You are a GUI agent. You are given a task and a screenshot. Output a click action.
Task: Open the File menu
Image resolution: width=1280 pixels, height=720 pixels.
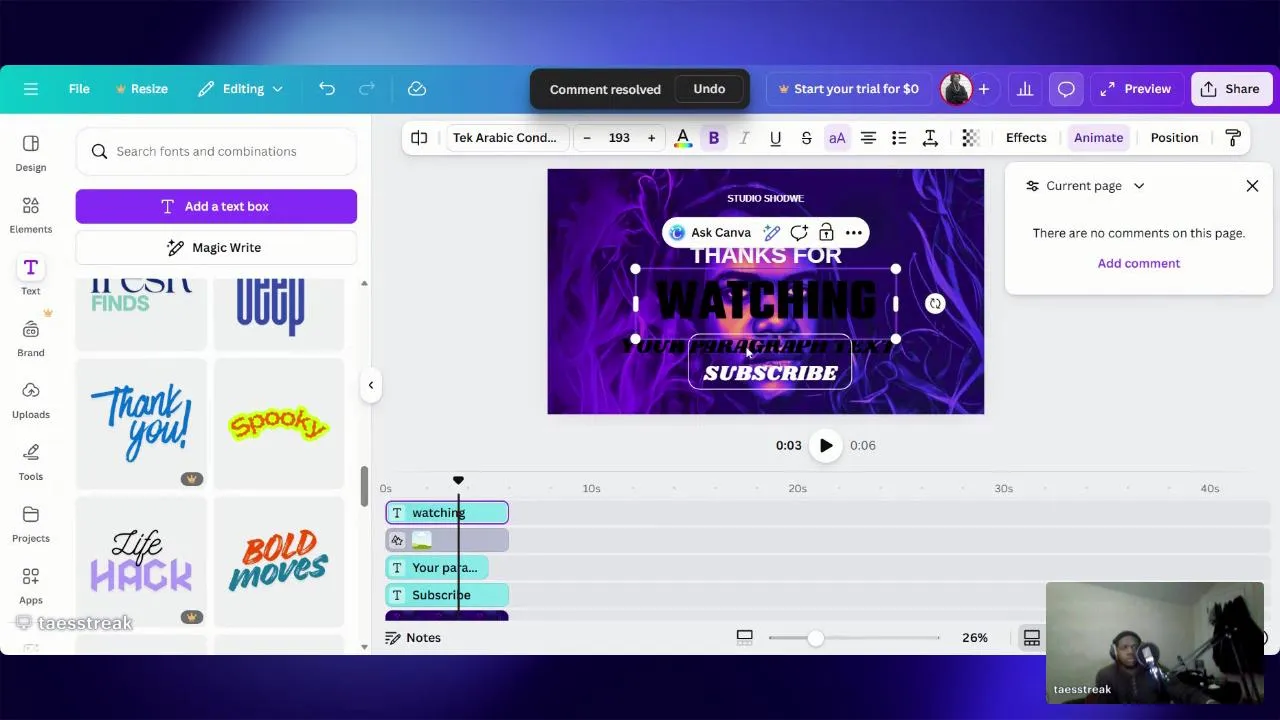79,89
